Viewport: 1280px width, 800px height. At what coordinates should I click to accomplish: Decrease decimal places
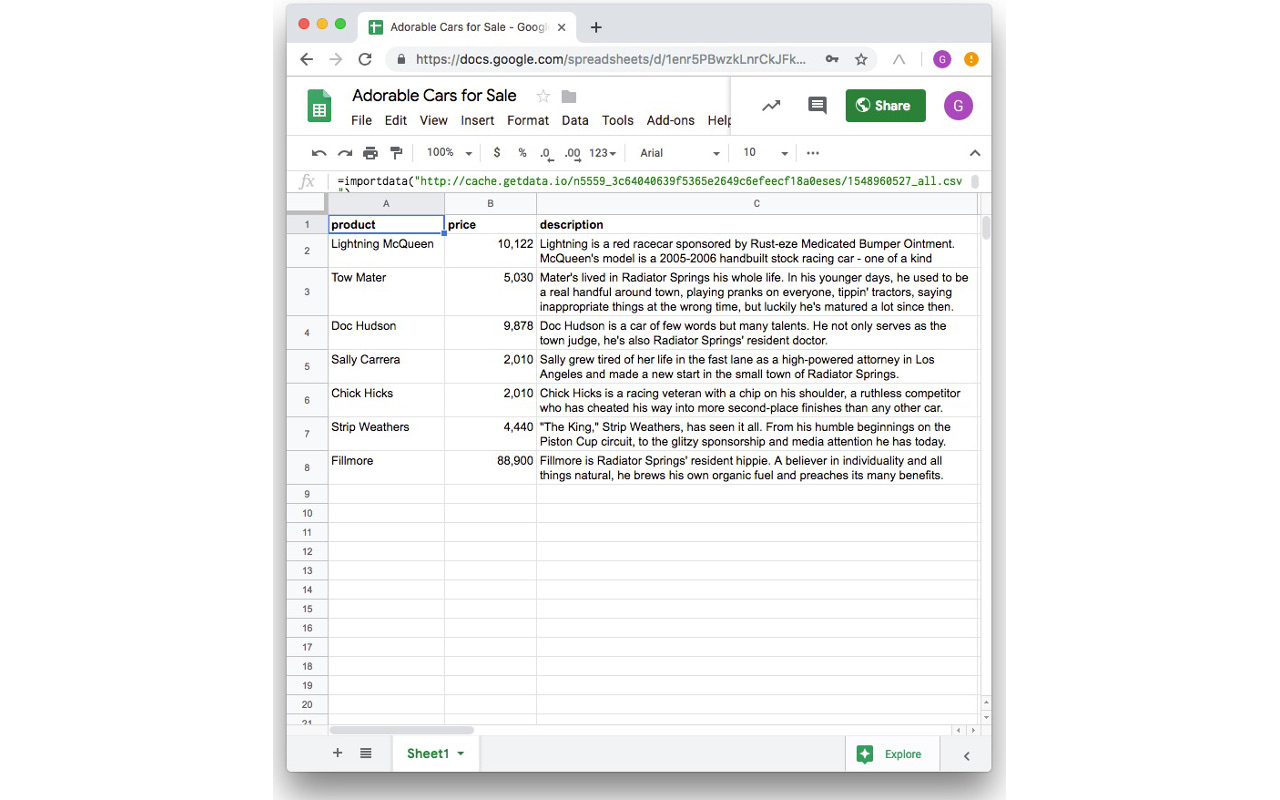pyautogui.click(x=545, y=152)
